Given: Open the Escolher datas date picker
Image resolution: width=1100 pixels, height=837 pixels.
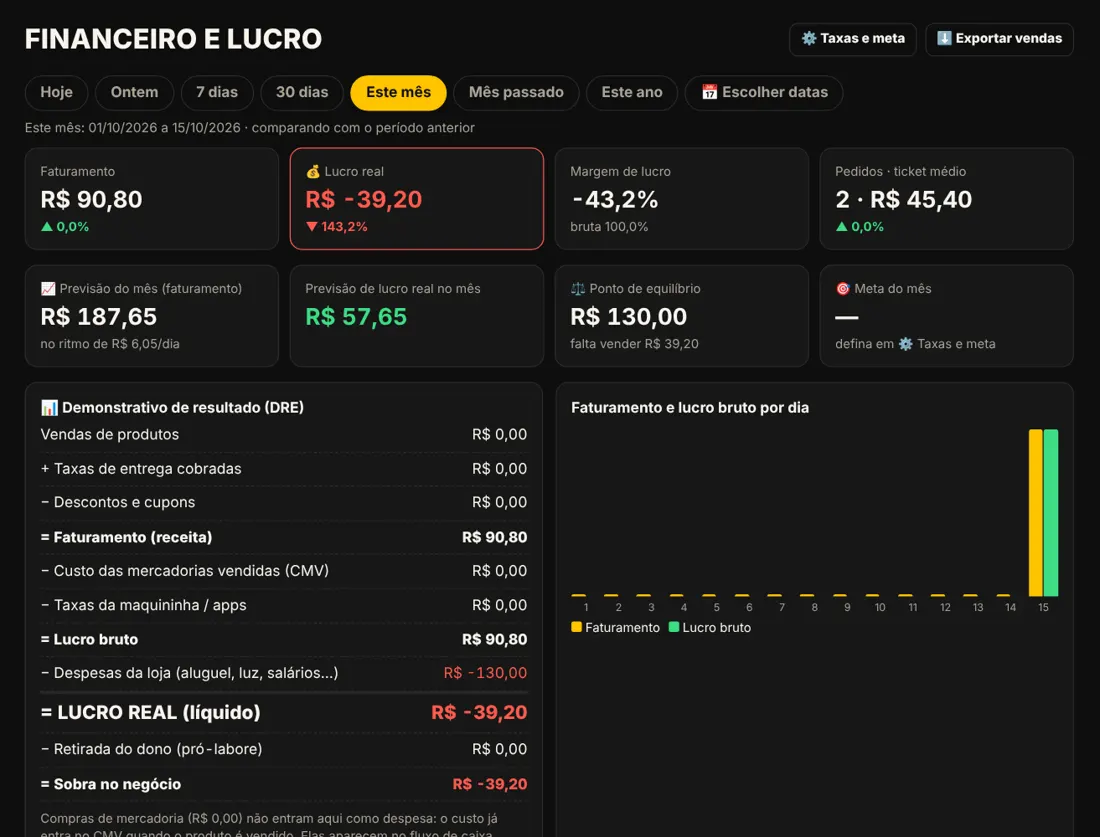Looking at the screenshot, I should pos(764,93).
